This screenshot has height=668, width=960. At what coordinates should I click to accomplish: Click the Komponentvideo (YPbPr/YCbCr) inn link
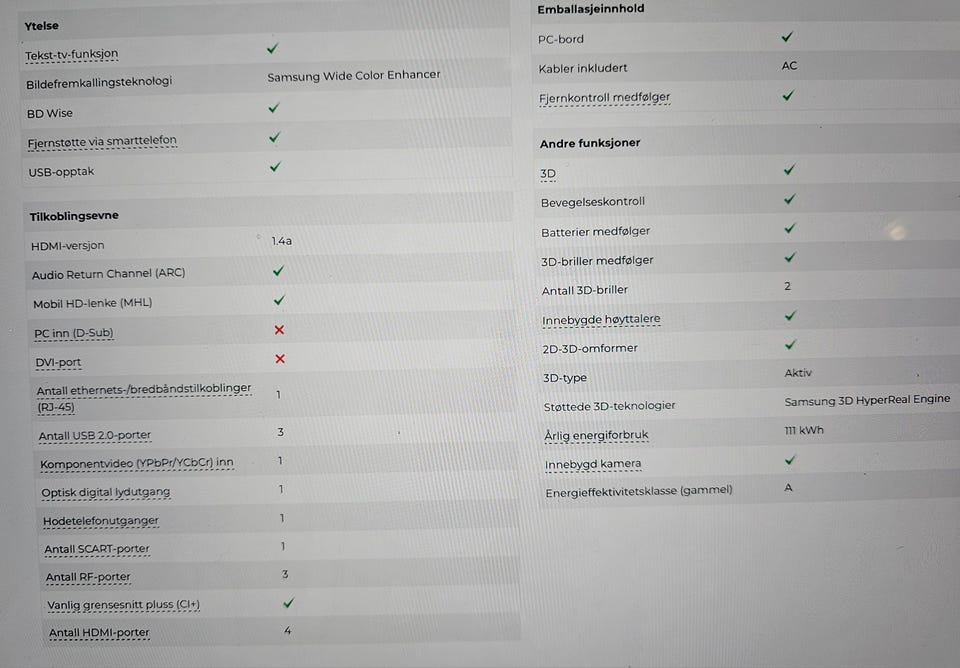pyautogui.click(x=137, y=463)
